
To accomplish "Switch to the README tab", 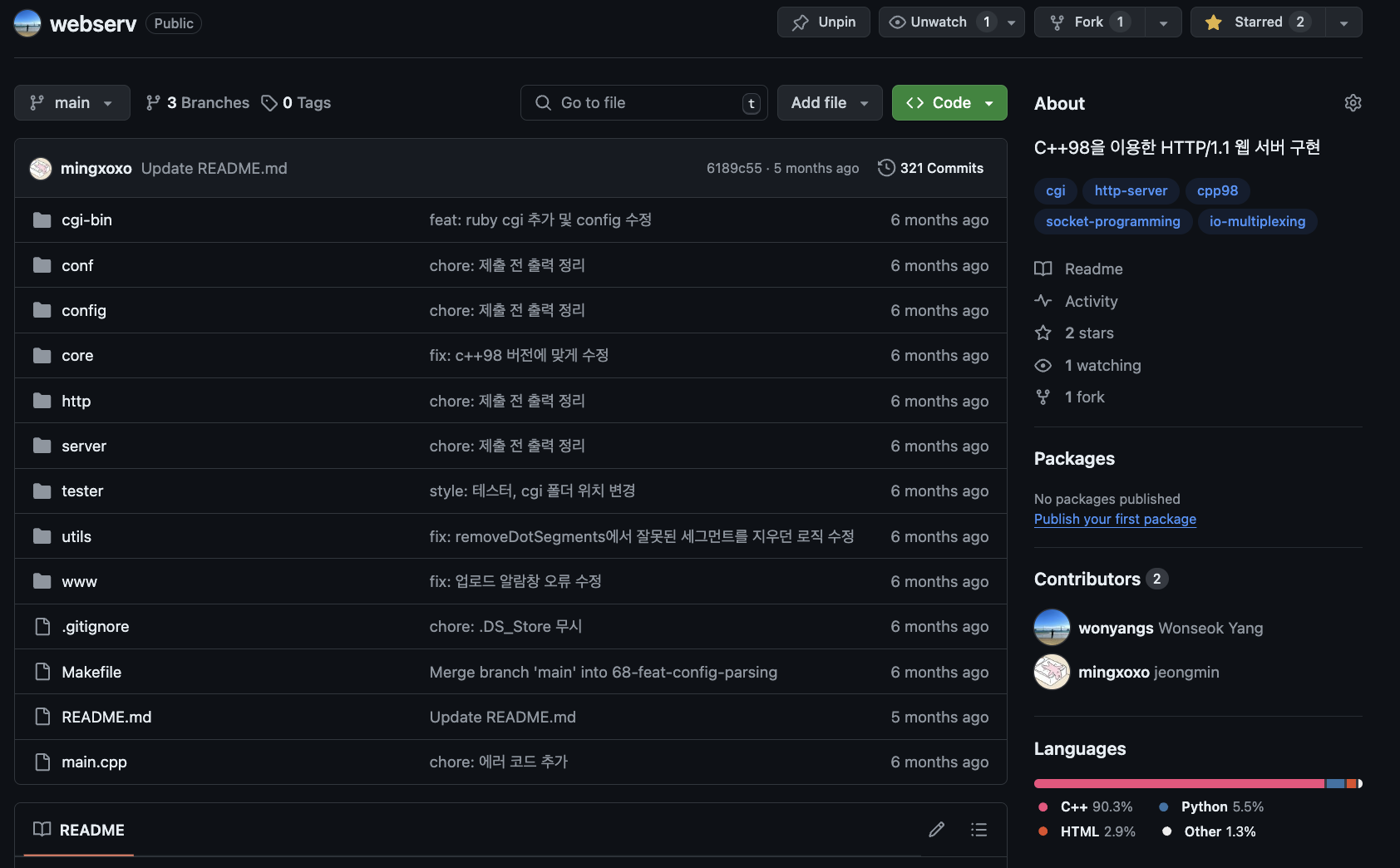I will coord(91,830).
